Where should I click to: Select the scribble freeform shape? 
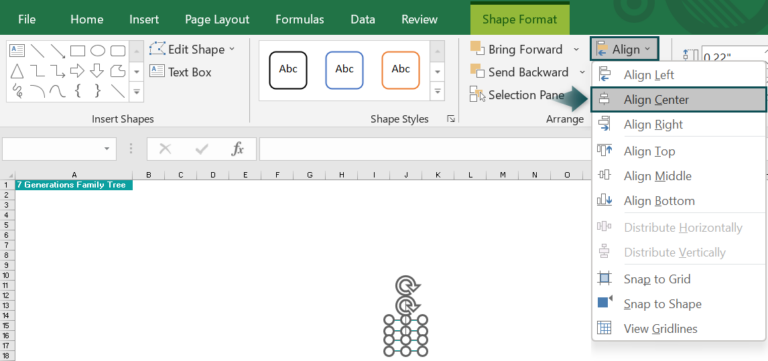(17, 91)
